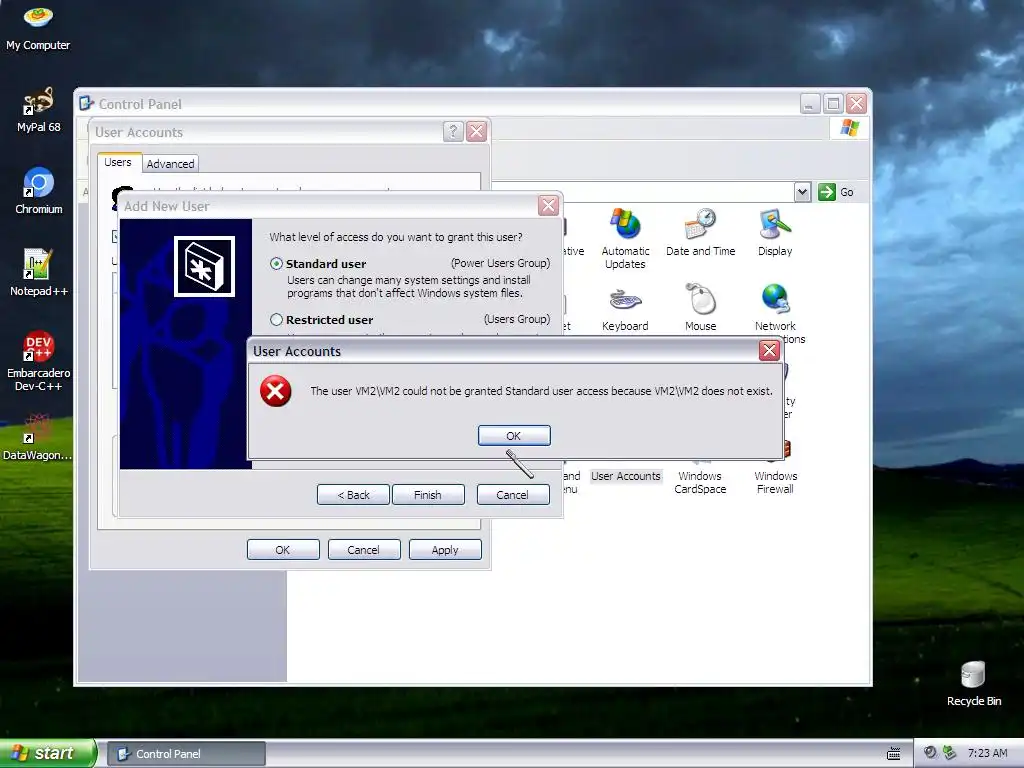Click the Back button in Add New User
1024x768 pixels.
click(x=353, y=494)
